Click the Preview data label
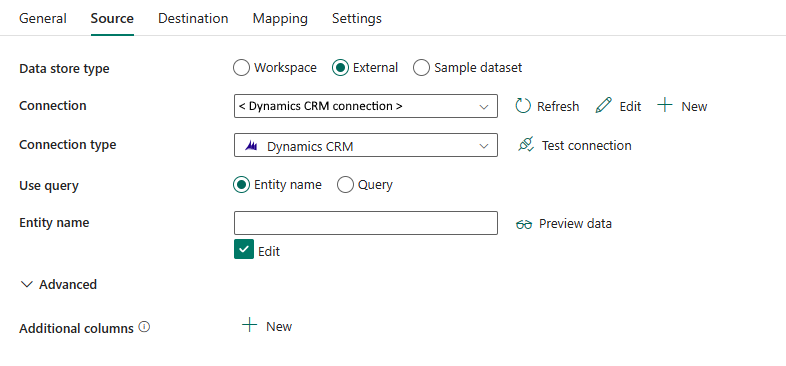786x366 pixels. point(575,224)
